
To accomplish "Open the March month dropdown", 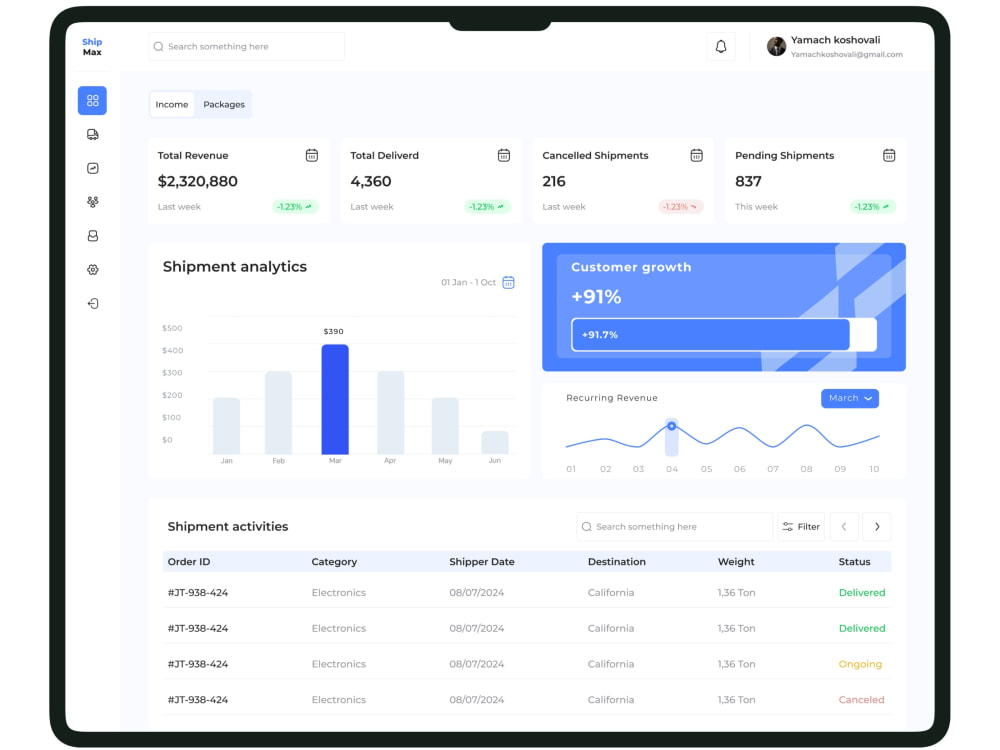I will 849,398.
